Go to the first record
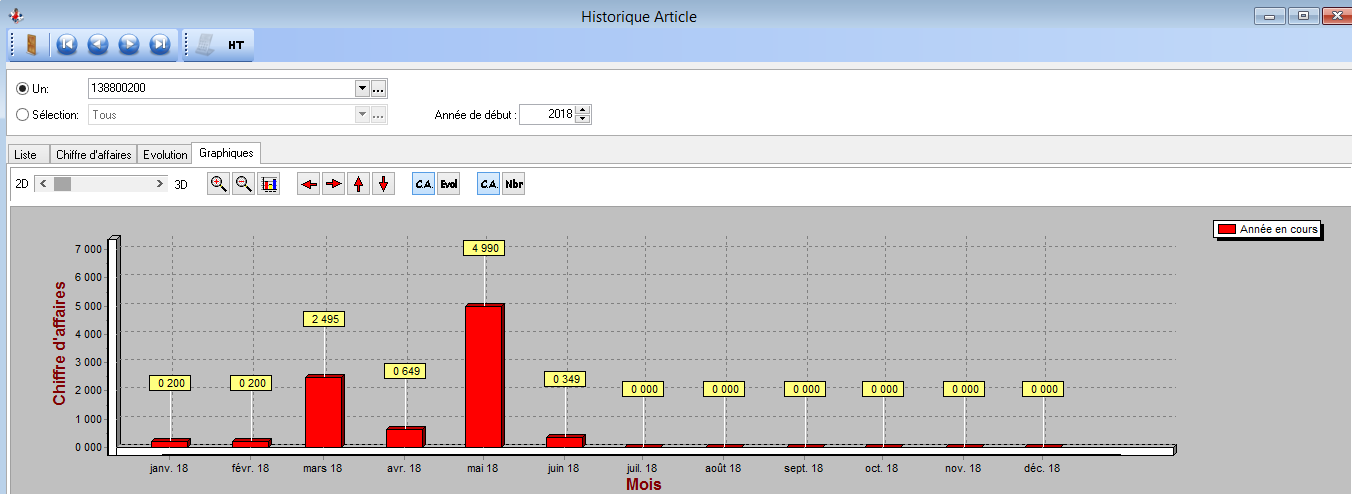Viewport: 1352px width, 494px height. pyautogui.click(x=66, y=44)
